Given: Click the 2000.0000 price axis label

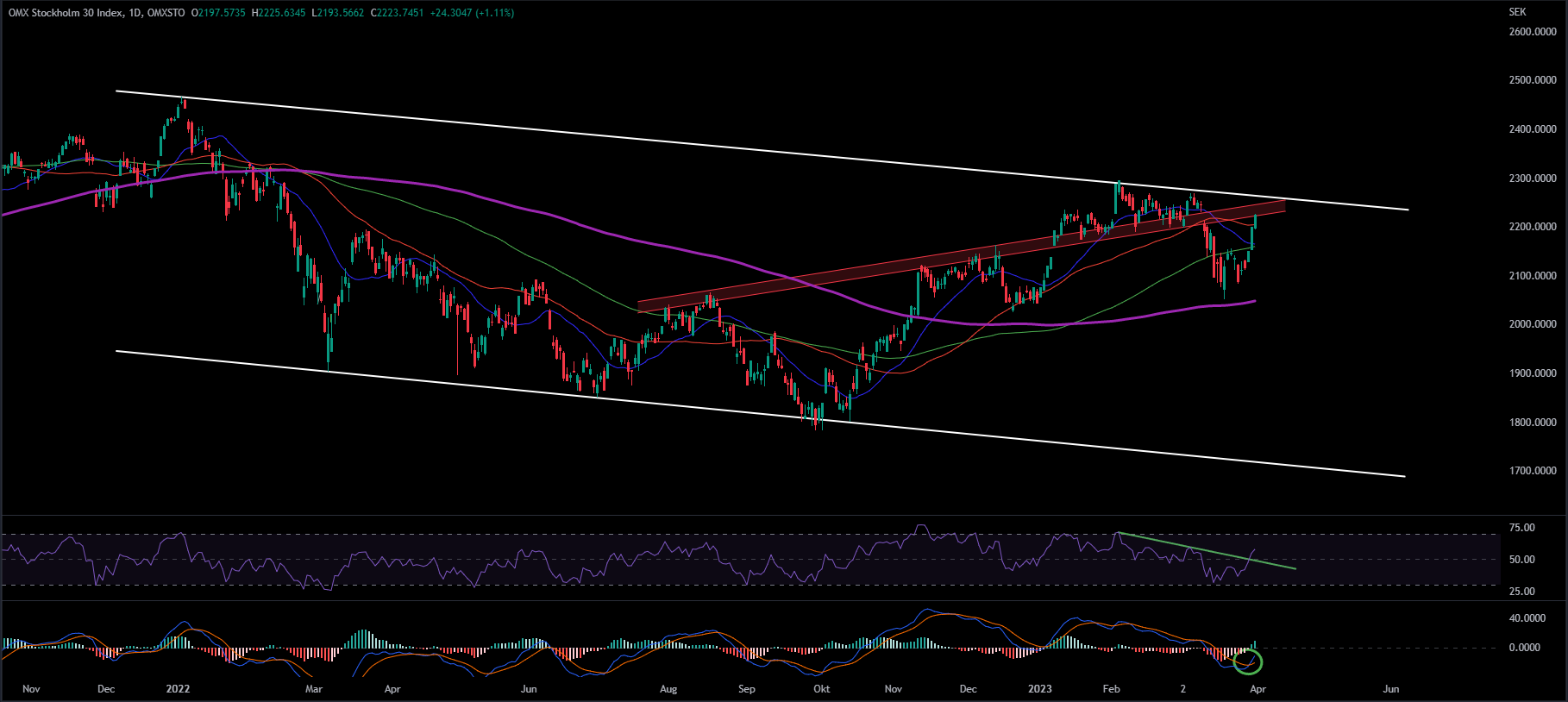Looking at the screenshot, I should tap(1532, 324).
